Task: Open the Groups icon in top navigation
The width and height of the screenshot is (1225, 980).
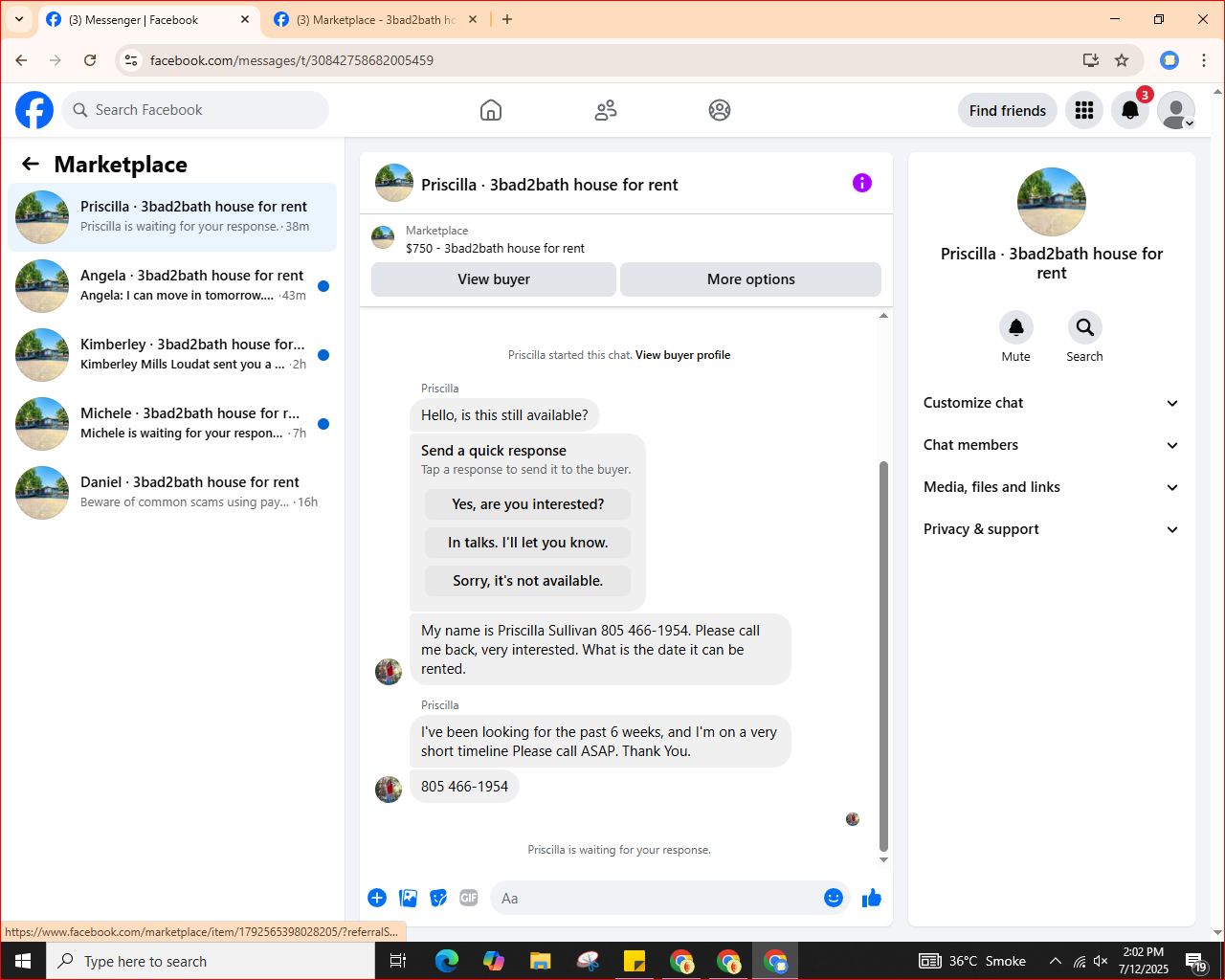Action: click(x=720, y=110)
